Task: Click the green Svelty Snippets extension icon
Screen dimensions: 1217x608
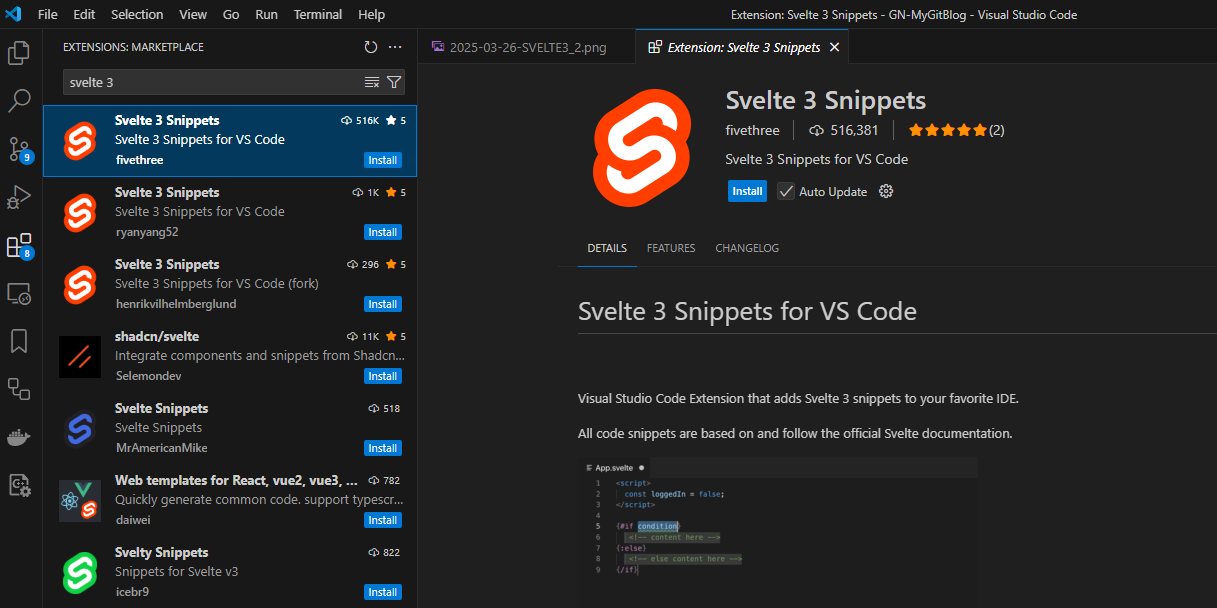Action: tap(79, 573)
